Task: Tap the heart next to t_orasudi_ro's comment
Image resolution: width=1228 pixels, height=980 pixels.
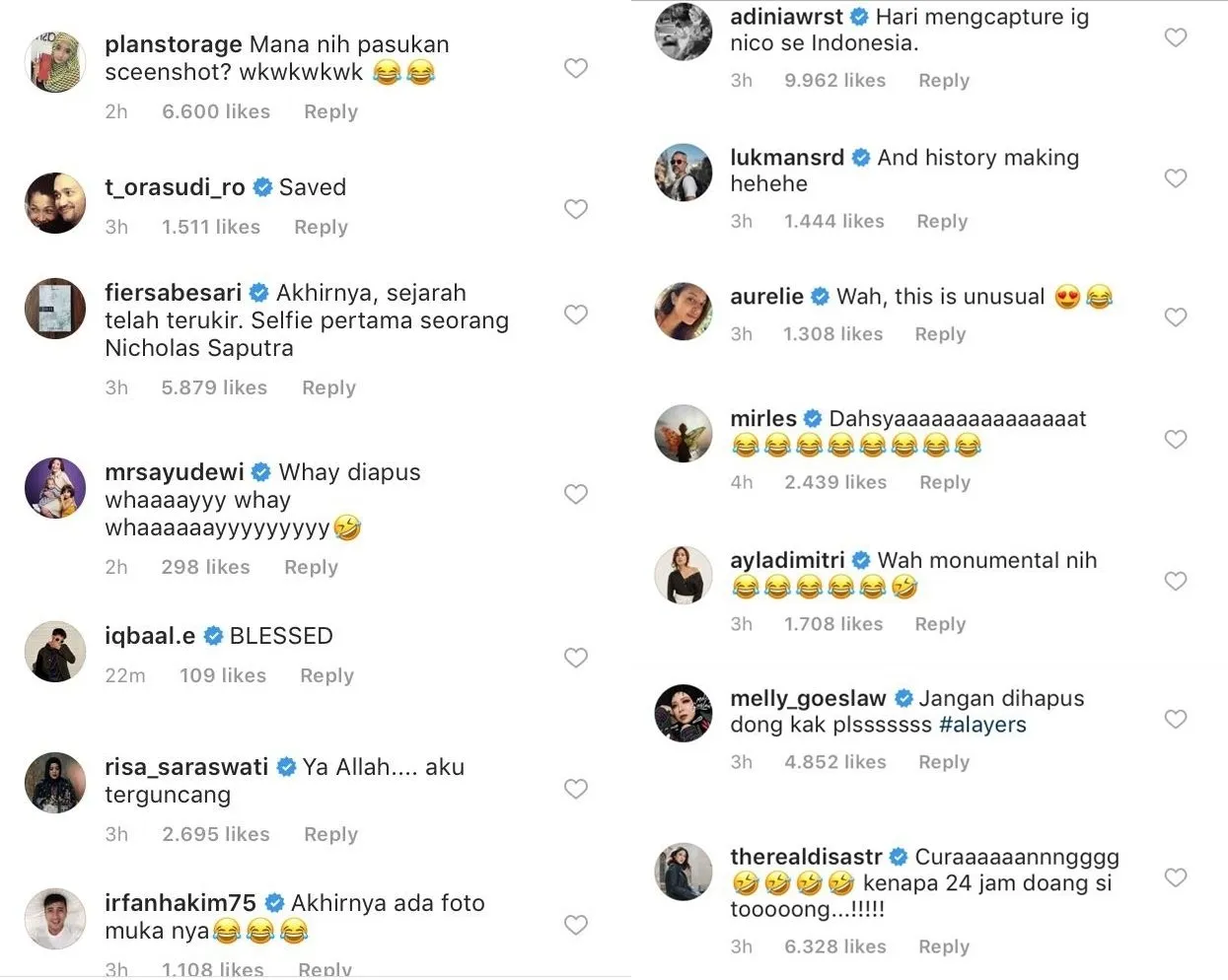Action: pos(576,209)
